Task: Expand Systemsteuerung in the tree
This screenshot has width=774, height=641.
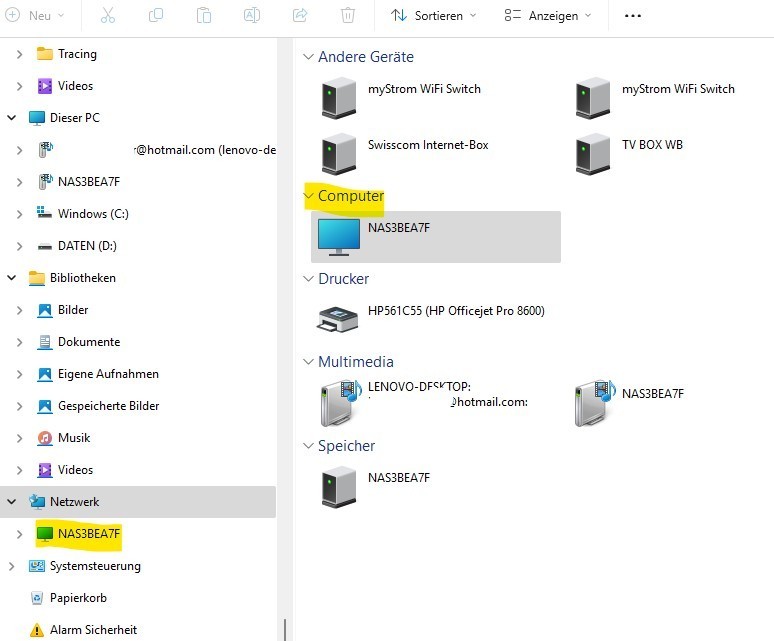Action: pyautogui.click(x=11, y=566)
